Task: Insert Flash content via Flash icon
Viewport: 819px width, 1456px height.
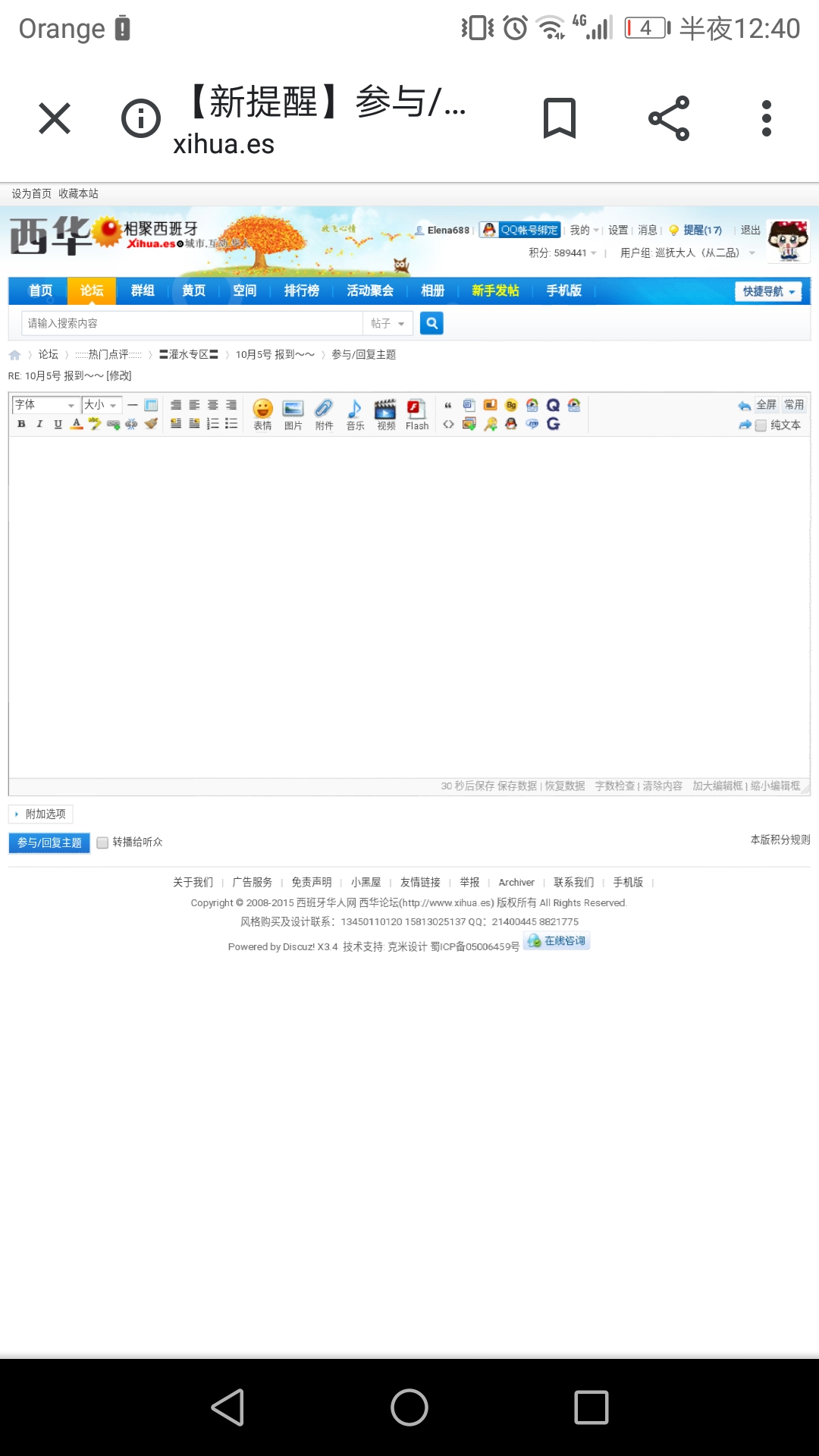Action: 417,414
